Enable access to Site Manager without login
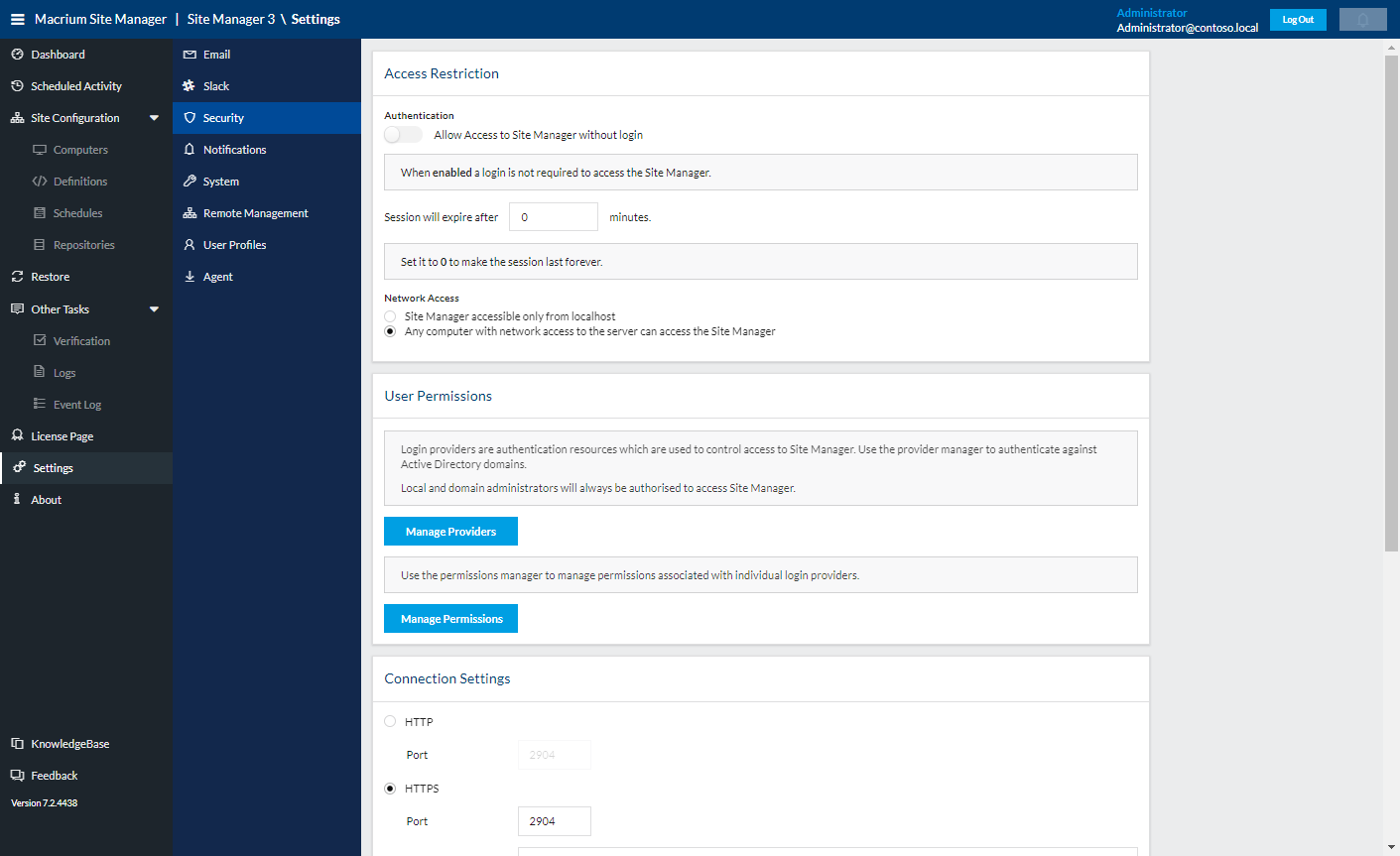 point(402,134)
